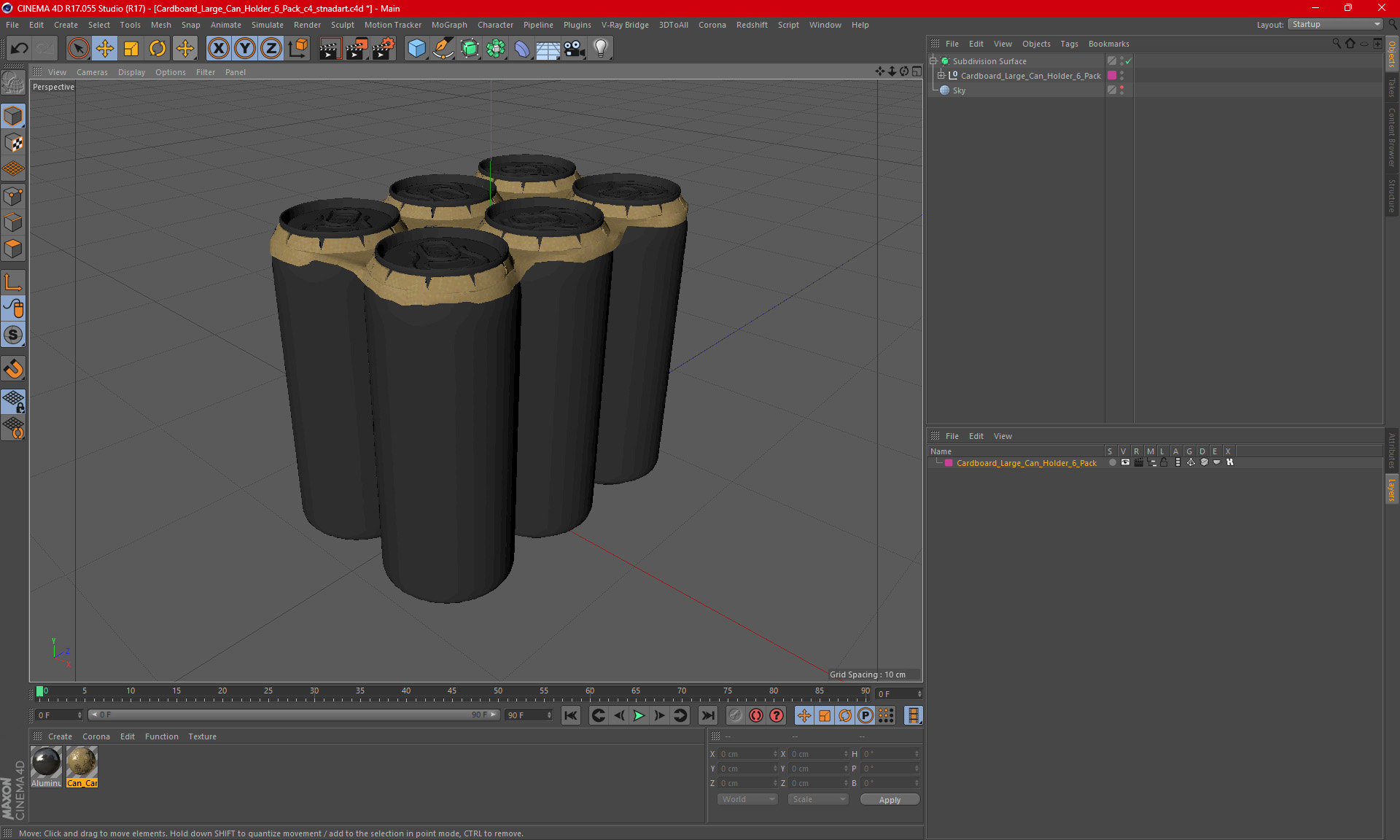Open viewport Cameras menu
The width and height of the screenshot is (1400, 840).
pyautogui.click(x=92, y=72)
